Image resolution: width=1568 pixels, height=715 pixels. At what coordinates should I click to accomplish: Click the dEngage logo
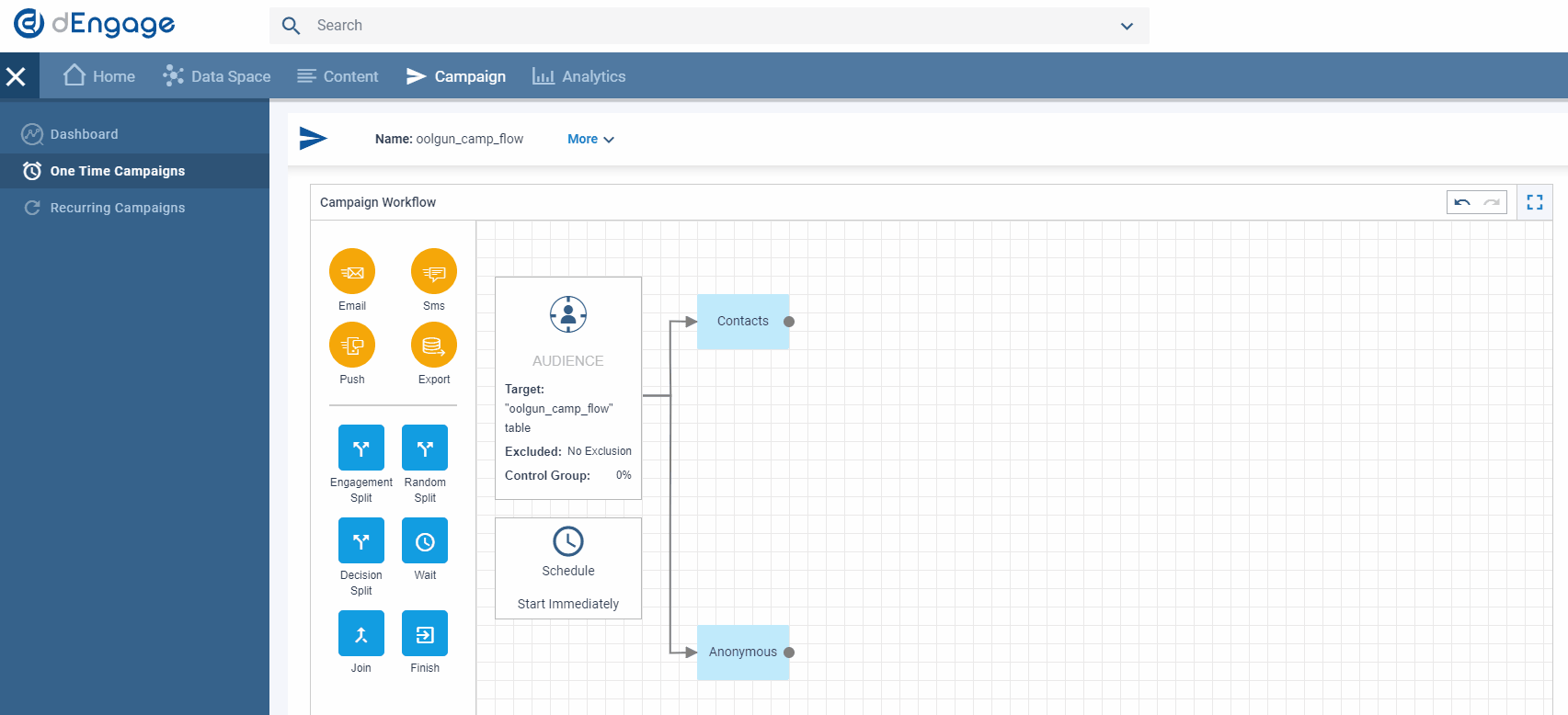coord(94,24)
